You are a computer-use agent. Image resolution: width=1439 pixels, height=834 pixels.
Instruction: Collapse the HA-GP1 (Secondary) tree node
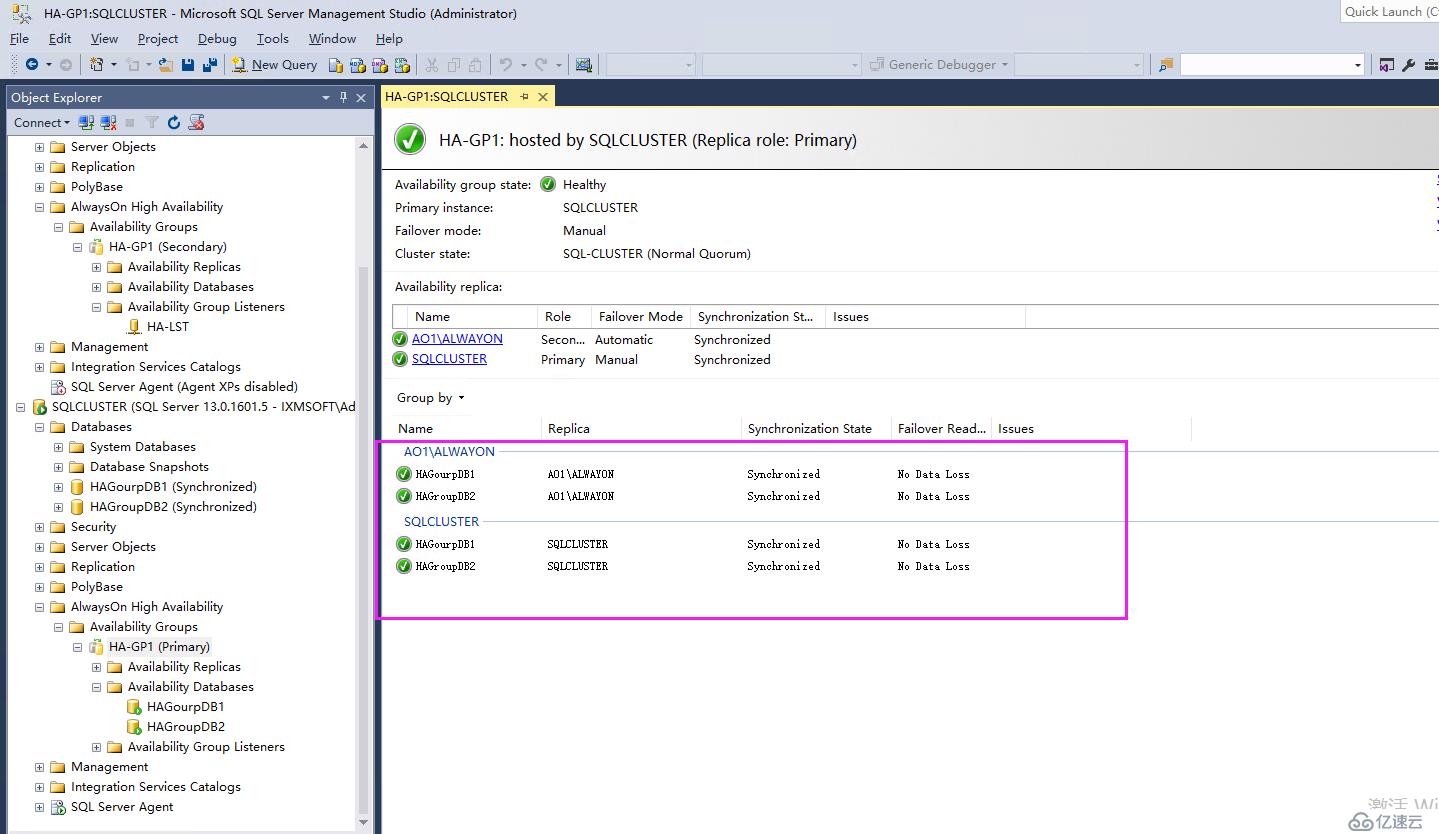click(x=78, y=247)
